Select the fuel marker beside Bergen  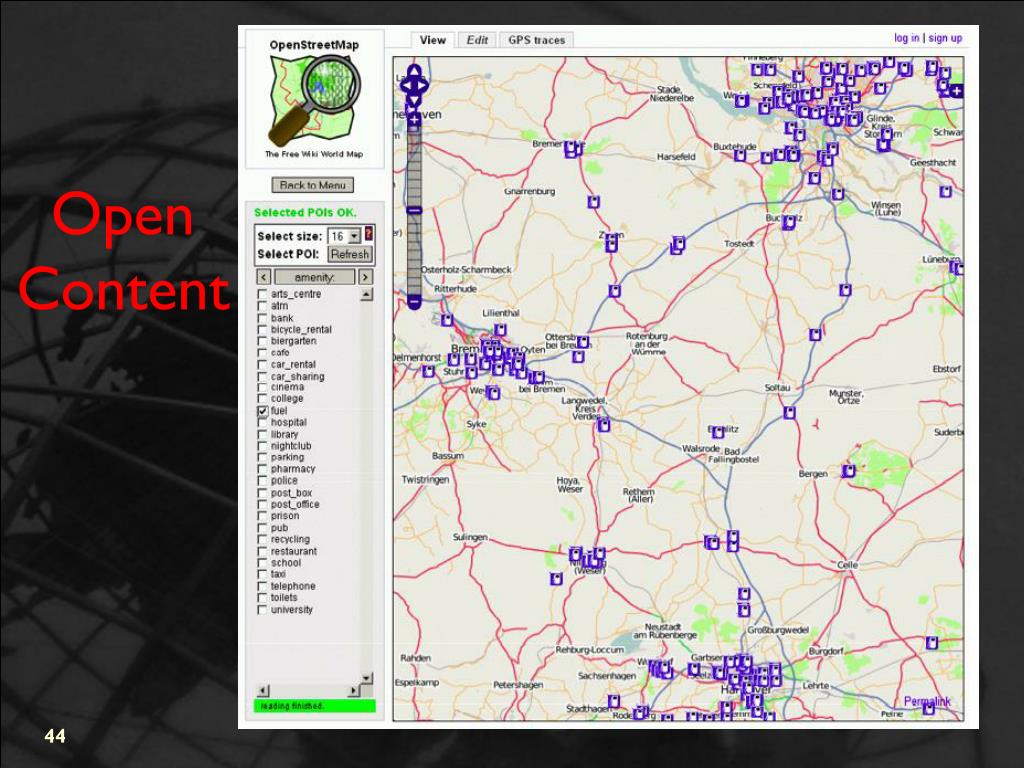pyautogui.click(x=848, y=470)
